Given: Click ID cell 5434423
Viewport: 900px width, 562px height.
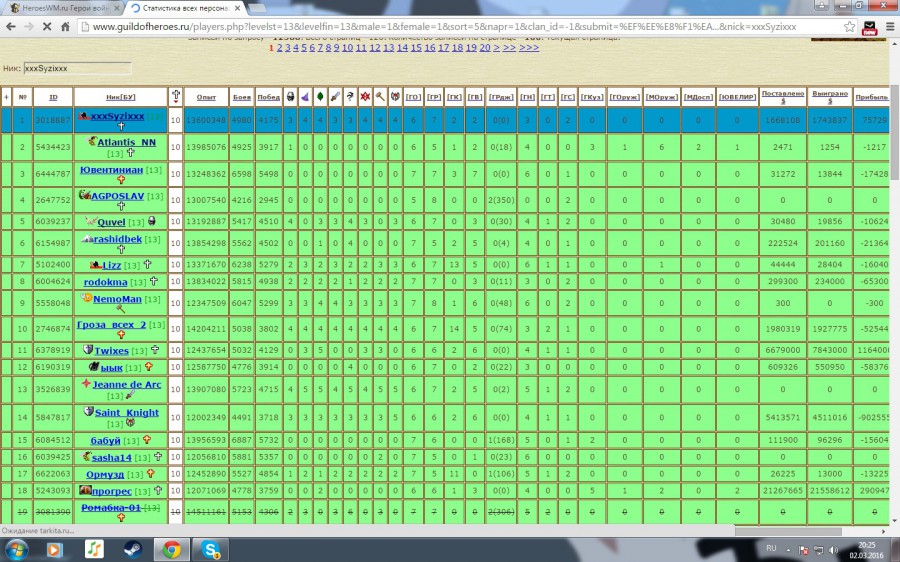Looking at the screenshot, I should (x=53, y=147).
